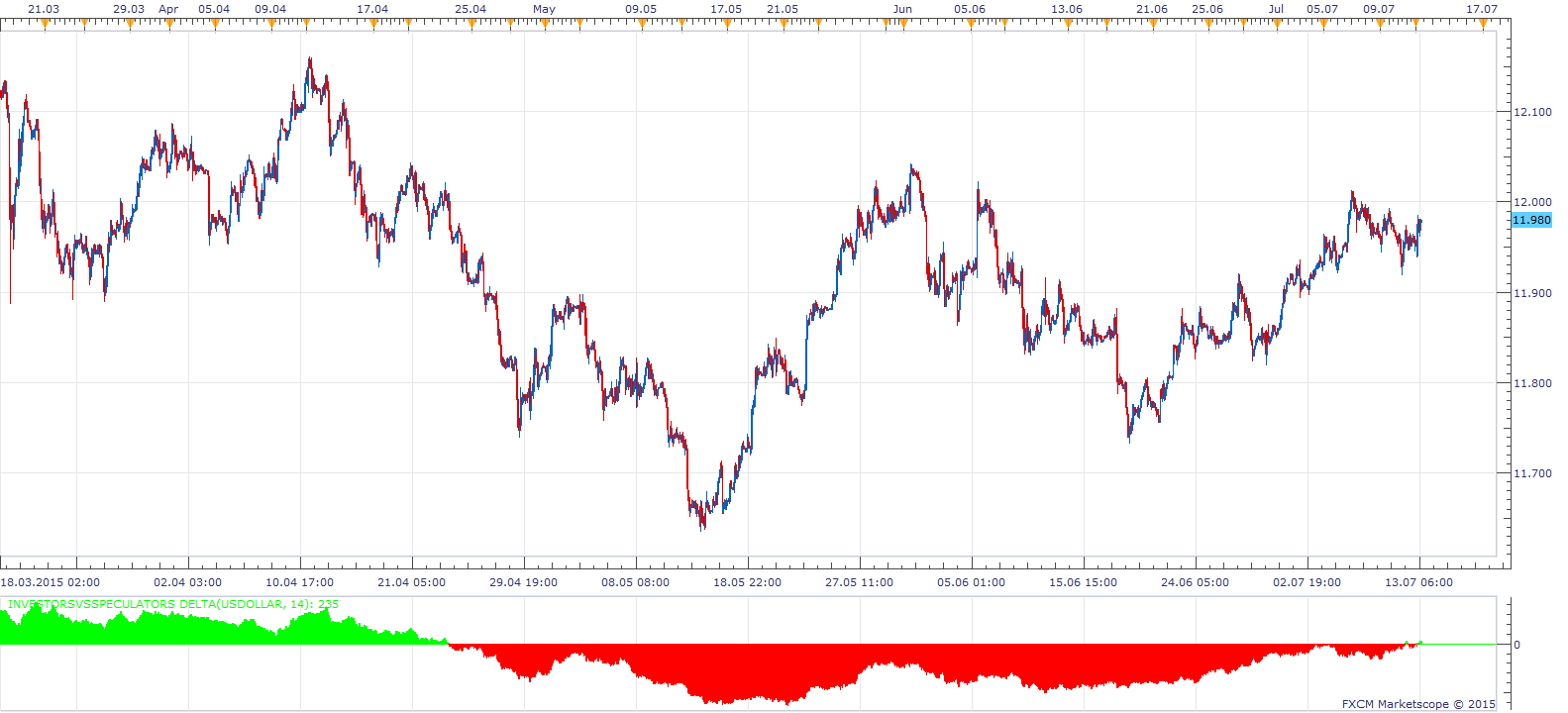Click the 29.03 date label on top axis

click(x=129, y=9)
